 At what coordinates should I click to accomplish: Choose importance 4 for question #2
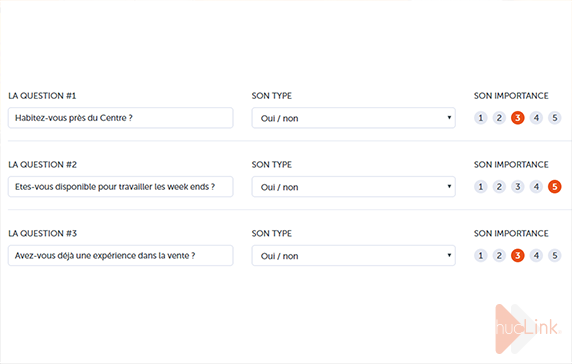536,187
